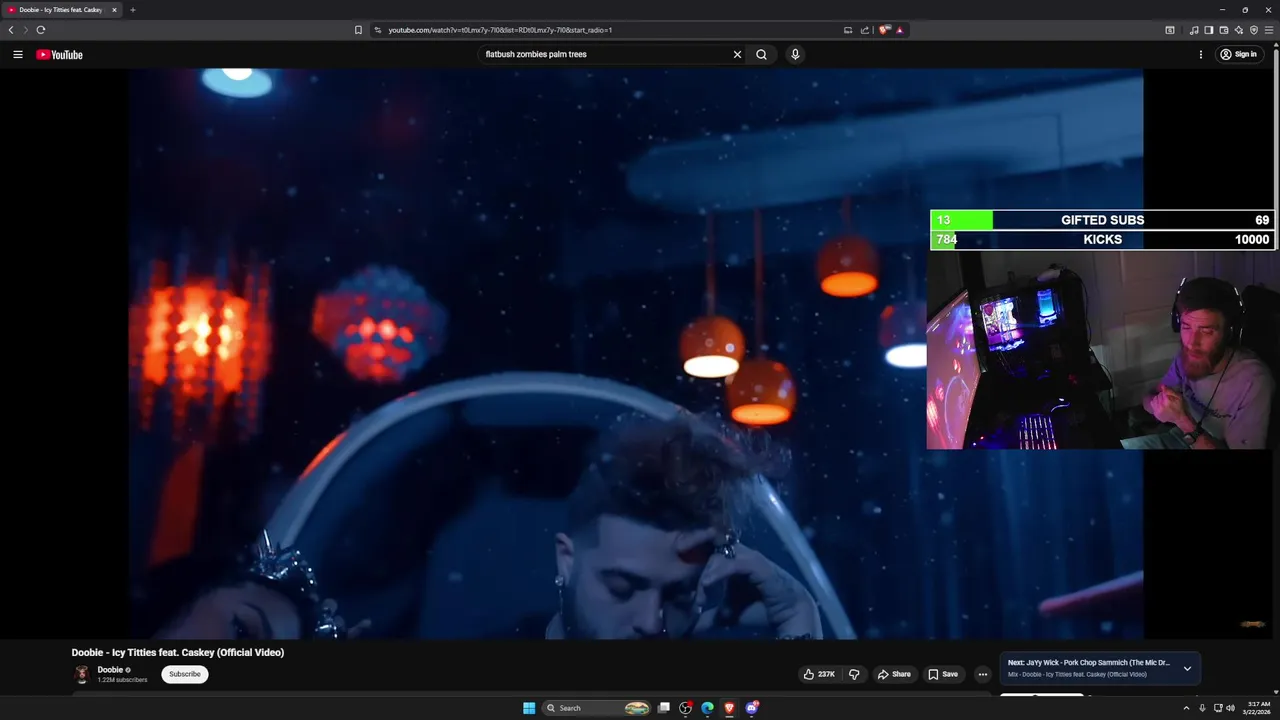This screenshot has height=720, width=1280.
Task: Open volume control in system tray
Action: 1231,708
